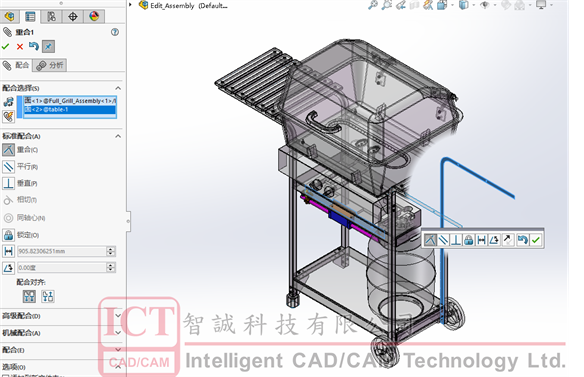584x377 pixels.
Task: Open the DisplayManager color-ball tab
Action: (94, 16)
